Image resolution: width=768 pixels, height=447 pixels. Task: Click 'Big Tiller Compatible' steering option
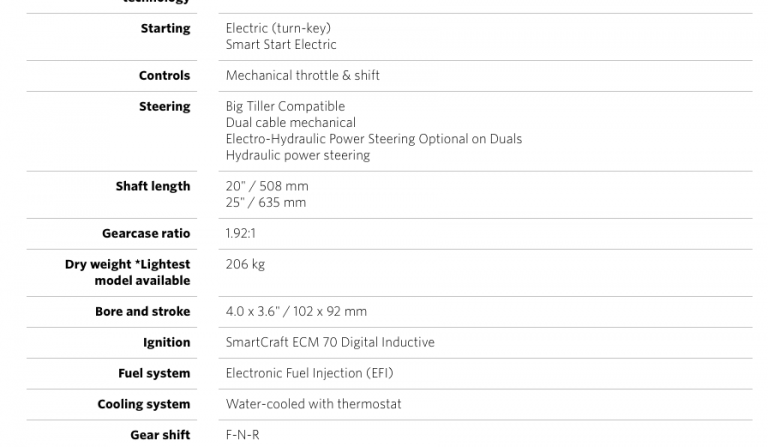pos(285,107)
